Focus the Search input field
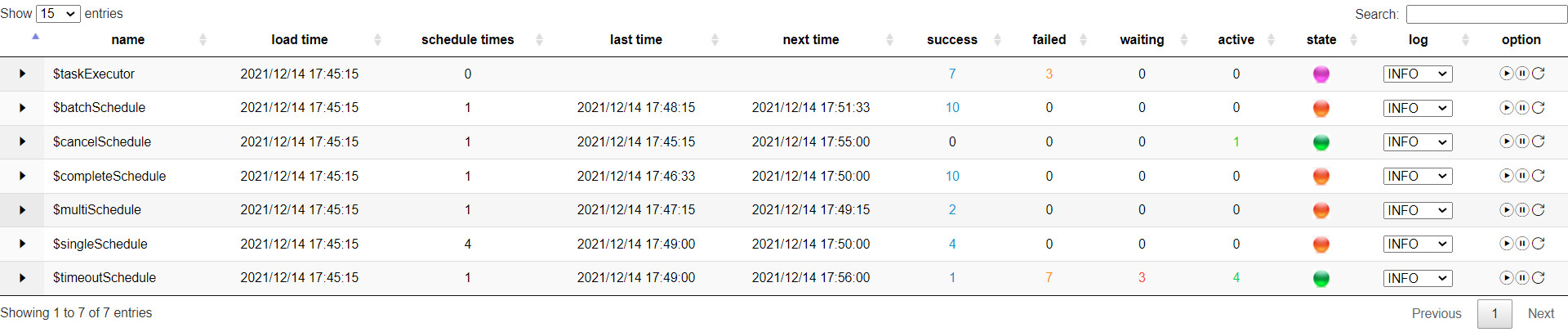Screen dimensions: 1568x332 [1486, 14]
